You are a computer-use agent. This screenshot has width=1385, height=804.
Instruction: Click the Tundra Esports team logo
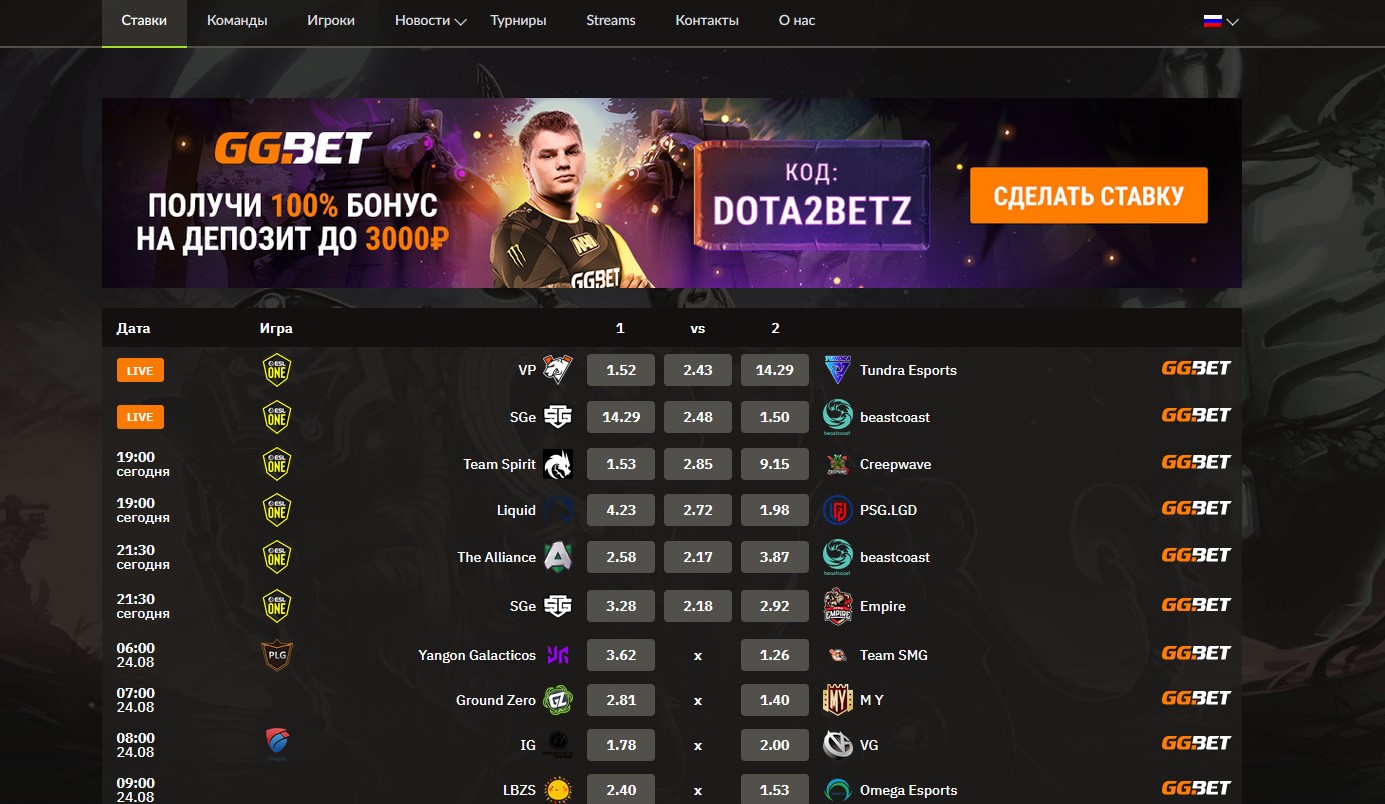(x=837, y=370)
